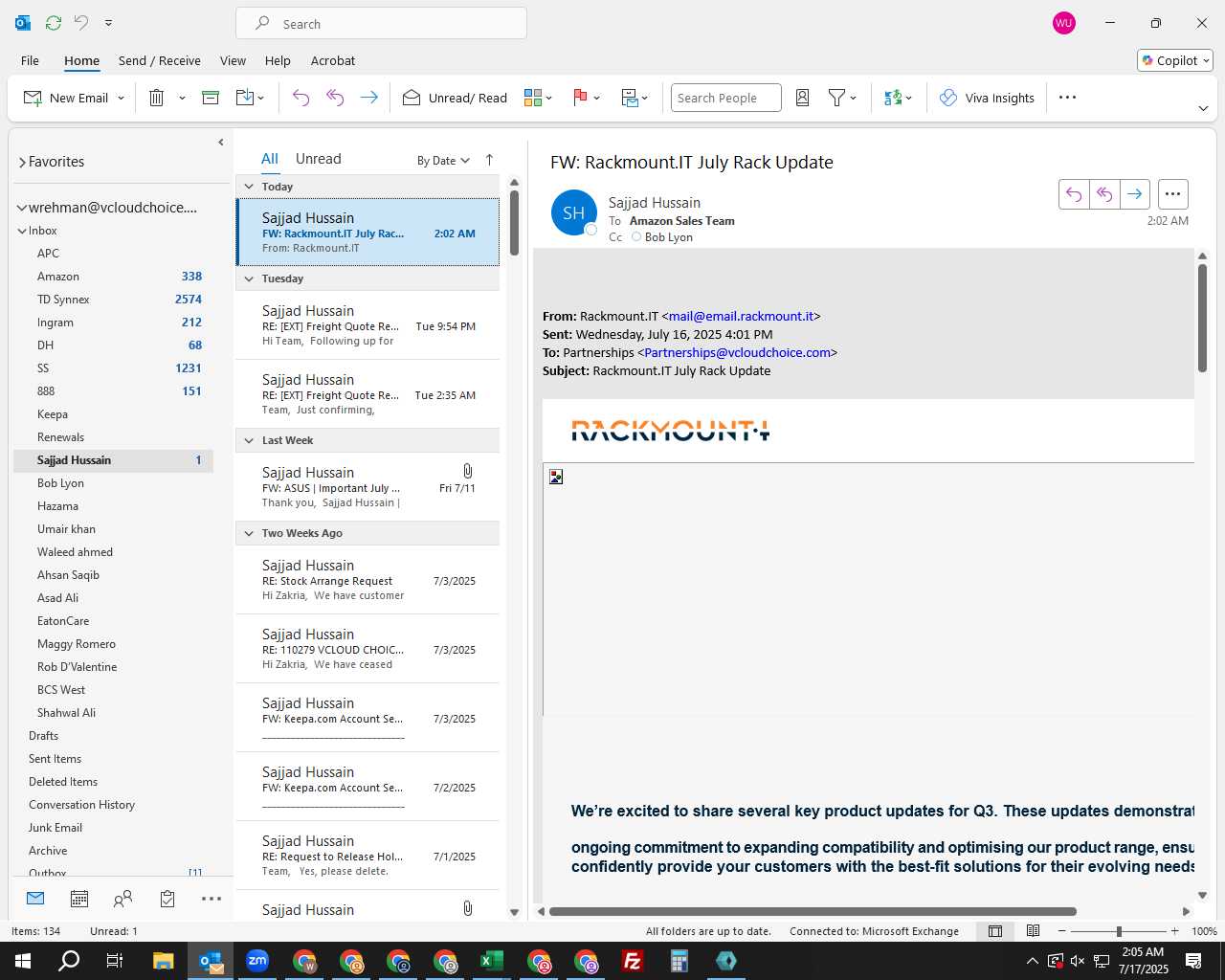Forward message from reading pane header
1225x980 pixels.
pos(1134,194)
